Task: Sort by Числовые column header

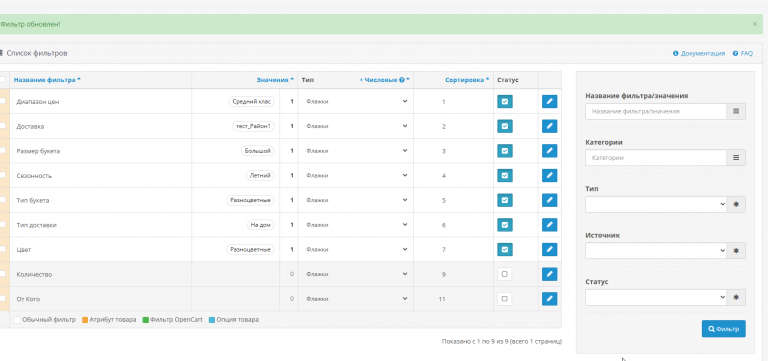Action: 384,80
